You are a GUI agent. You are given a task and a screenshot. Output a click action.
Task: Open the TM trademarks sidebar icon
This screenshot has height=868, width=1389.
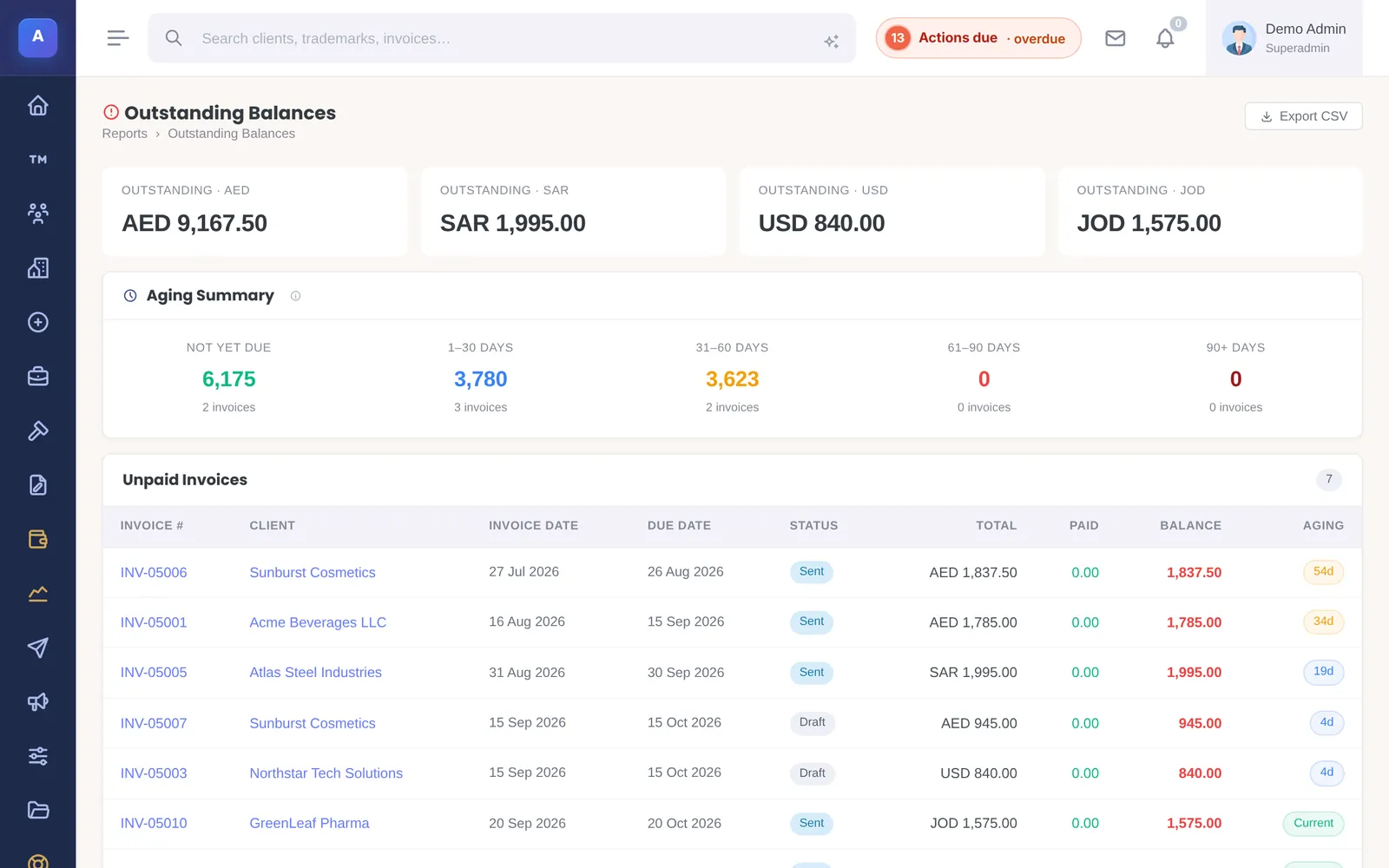coord(37,160)
